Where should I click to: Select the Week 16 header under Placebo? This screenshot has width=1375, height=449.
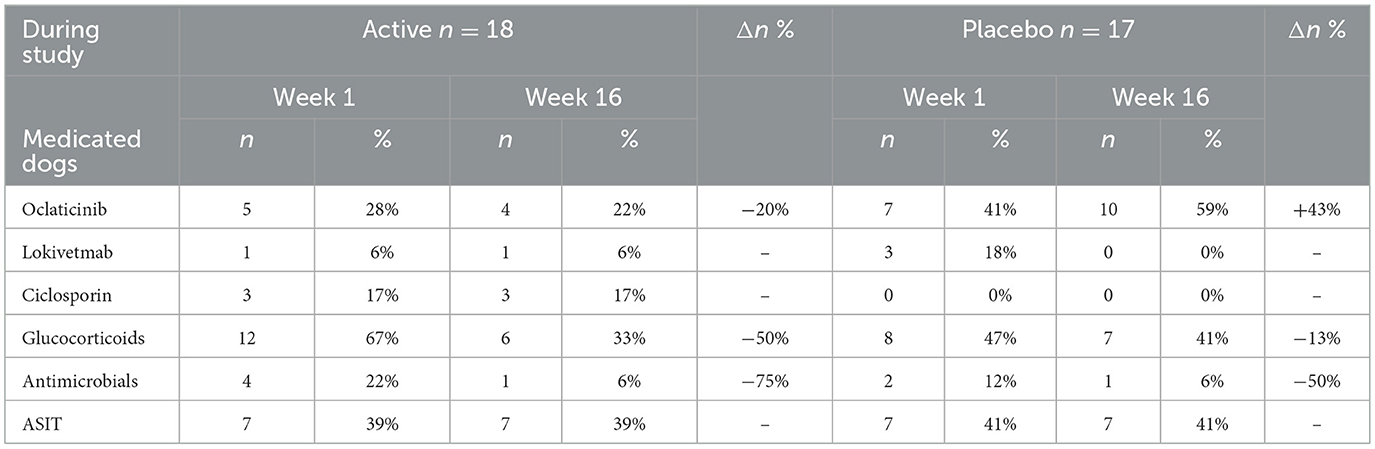[1159, 97]
